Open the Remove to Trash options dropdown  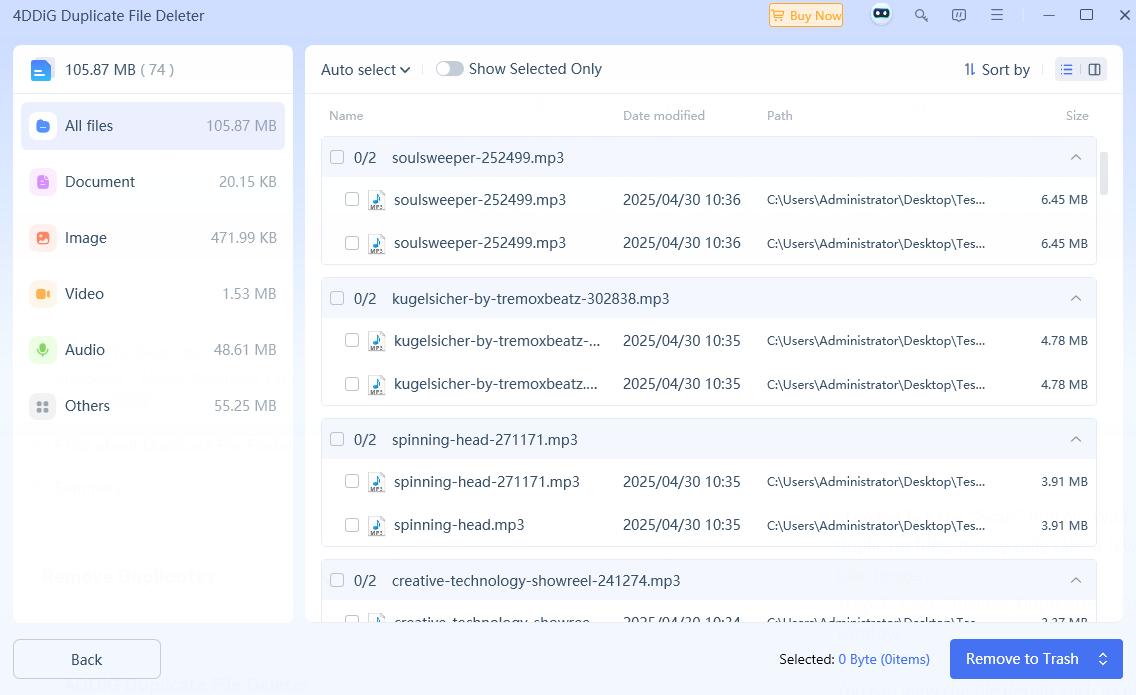coord(1103,659)
